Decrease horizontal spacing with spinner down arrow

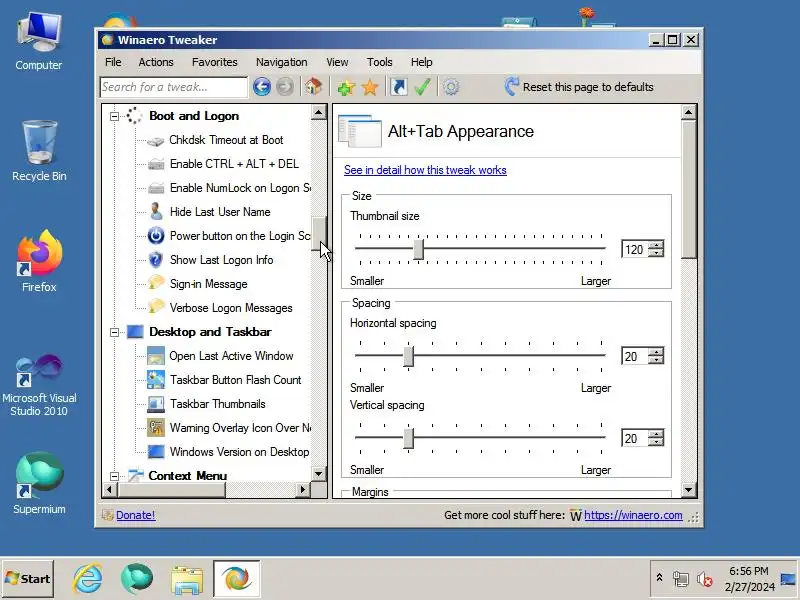tap(657, 360)
